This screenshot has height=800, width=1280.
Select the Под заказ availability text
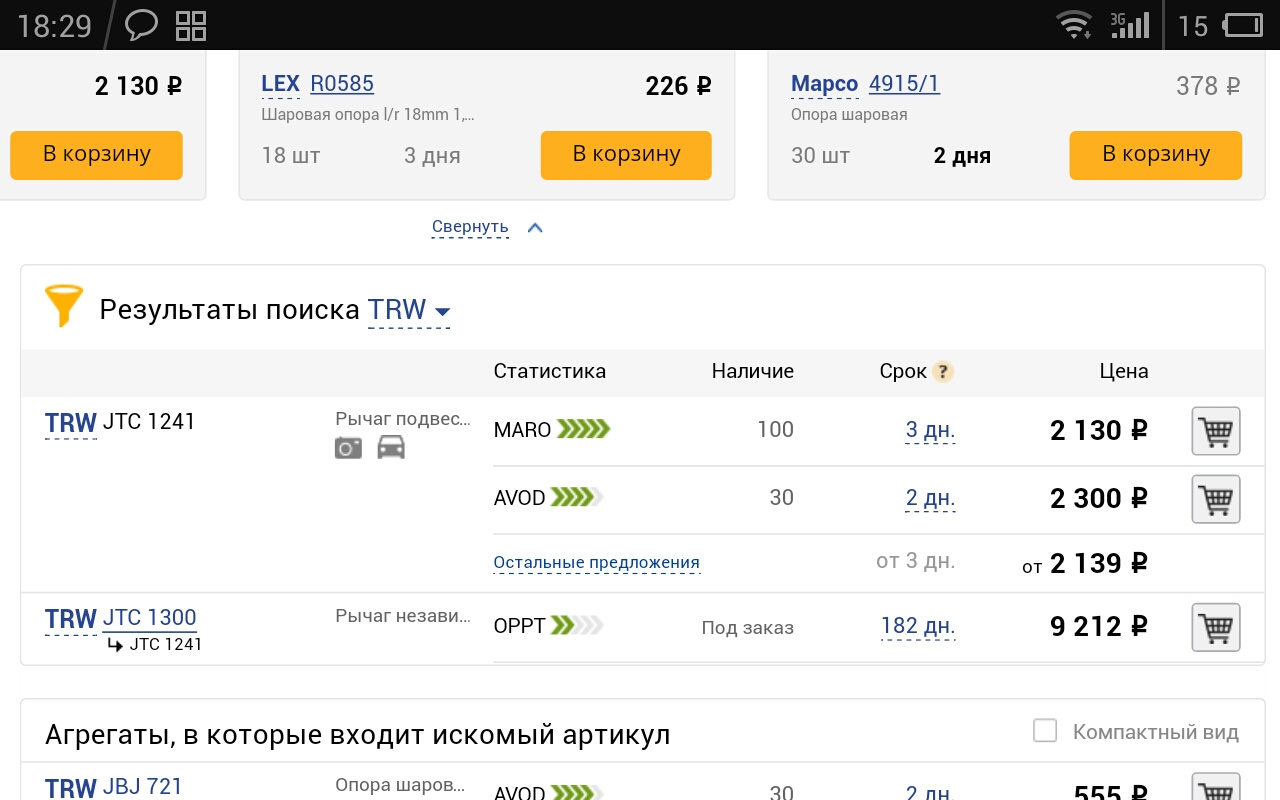pyautogui.click(x=748, y=628)
